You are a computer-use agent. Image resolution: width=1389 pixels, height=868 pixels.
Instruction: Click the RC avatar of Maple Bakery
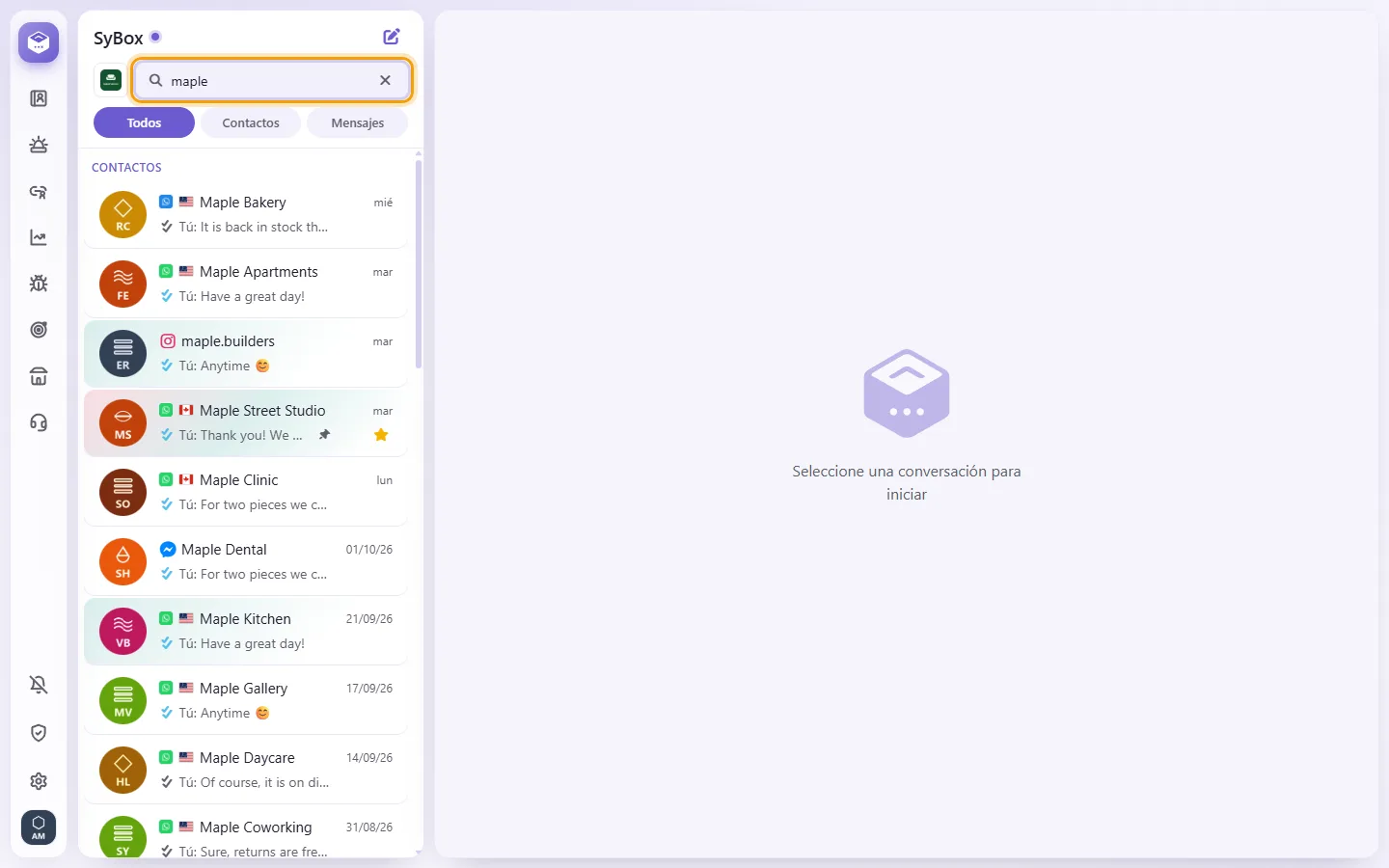pyautogui.click(x=123, y=214)
